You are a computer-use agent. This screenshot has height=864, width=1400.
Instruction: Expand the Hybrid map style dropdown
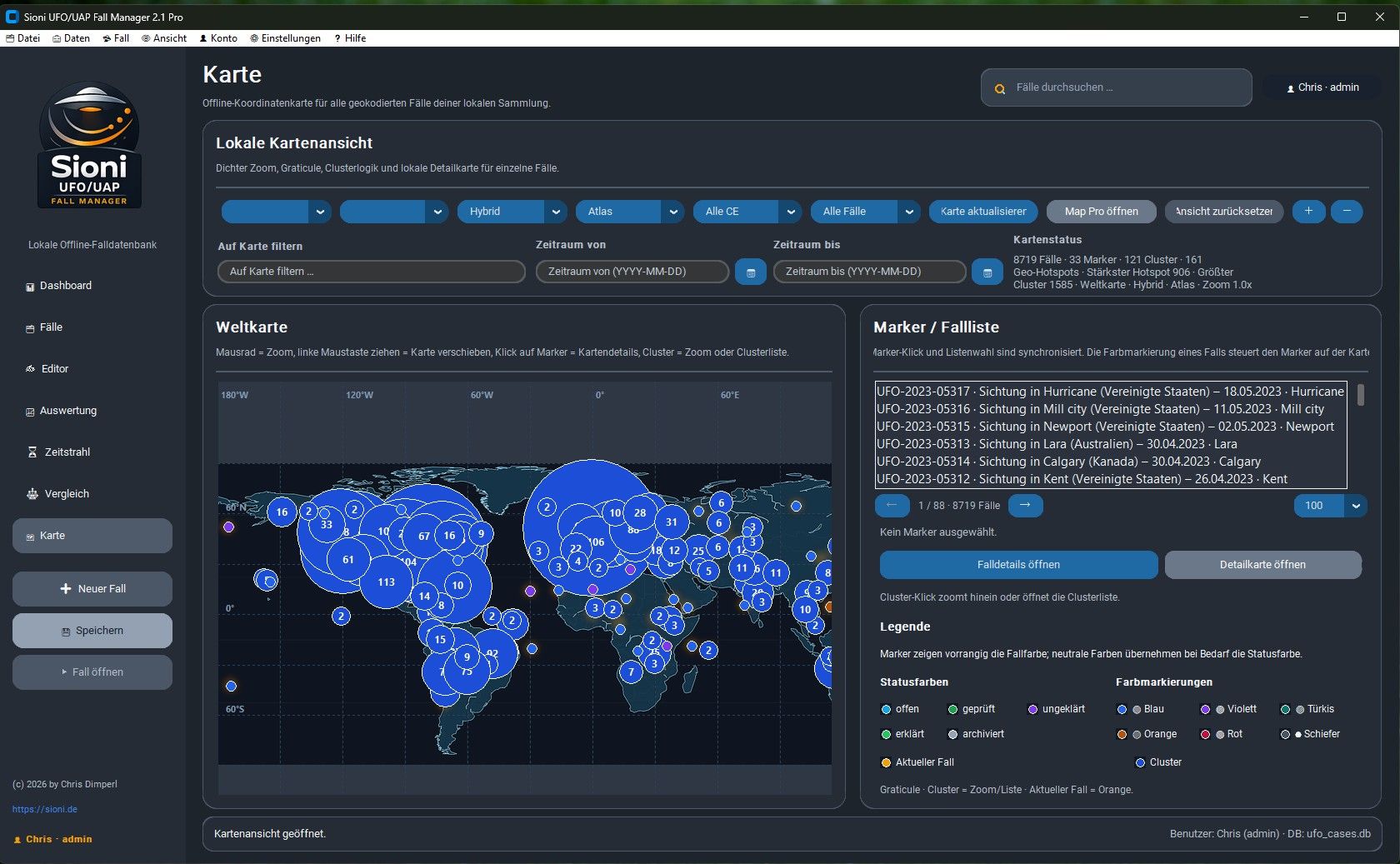click(556, 212)
